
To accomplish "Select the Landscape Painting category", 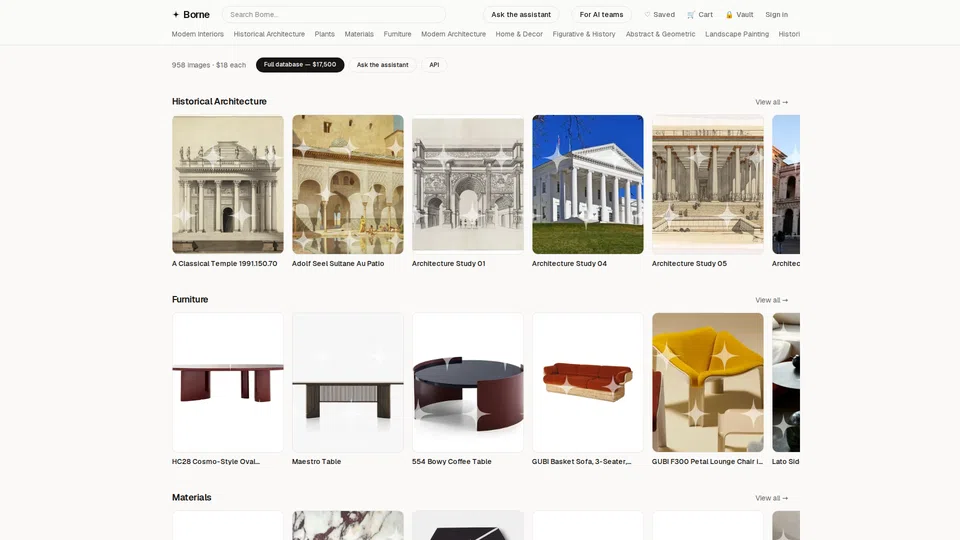I will [x=737, y=34].
